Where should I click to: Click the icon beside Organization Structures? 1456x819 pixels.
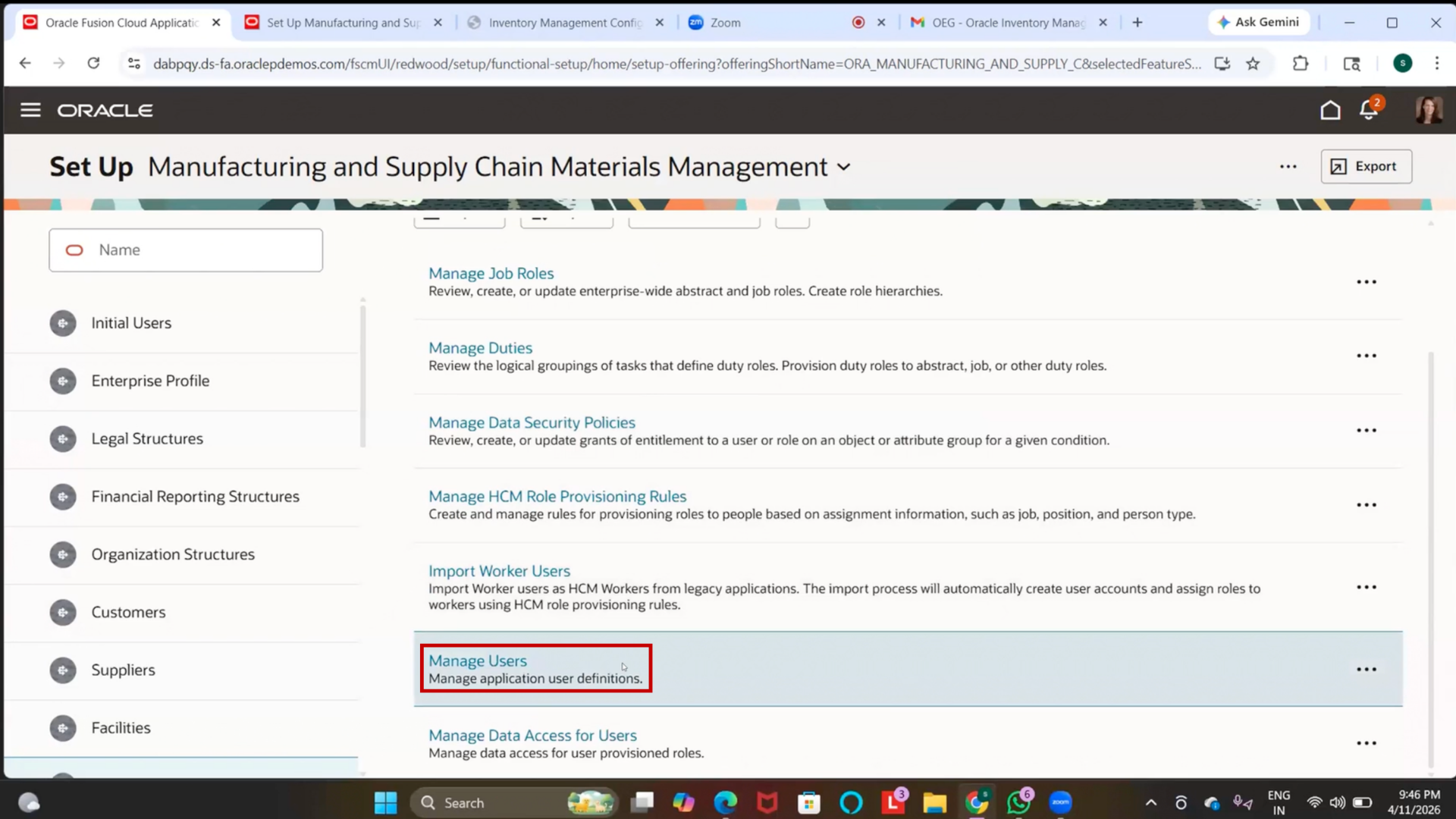pos(63,554)
